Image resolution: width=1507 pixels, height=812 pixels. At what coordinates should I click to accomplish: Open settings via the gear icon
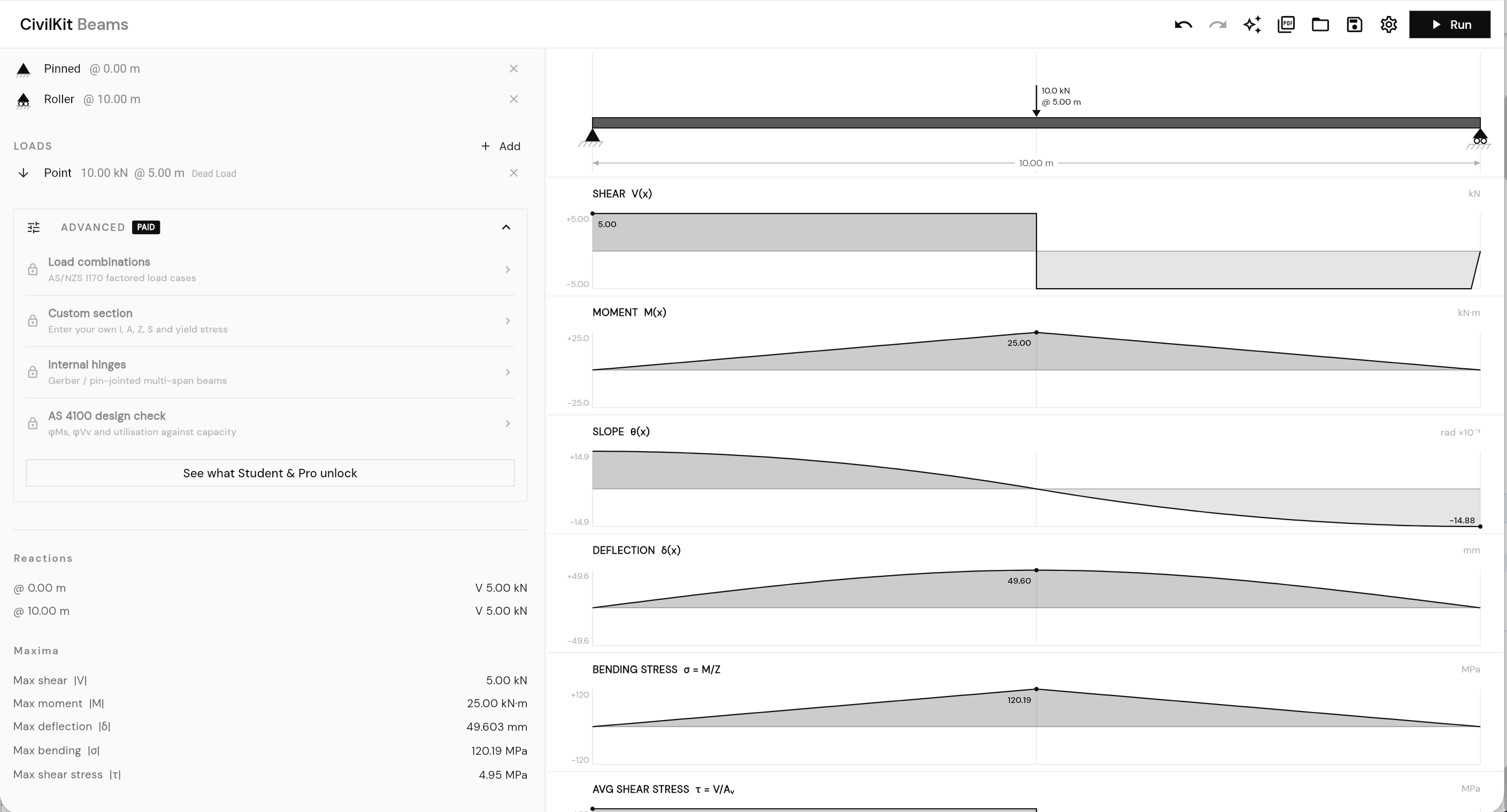click(x=1389, y=25)
